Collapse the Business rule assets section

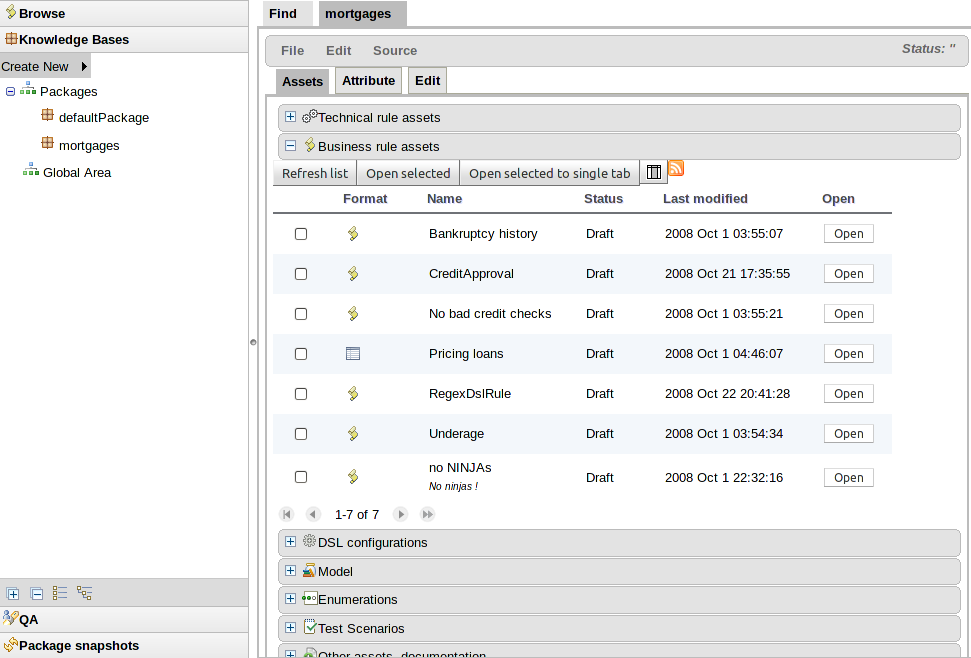(291, 146)
